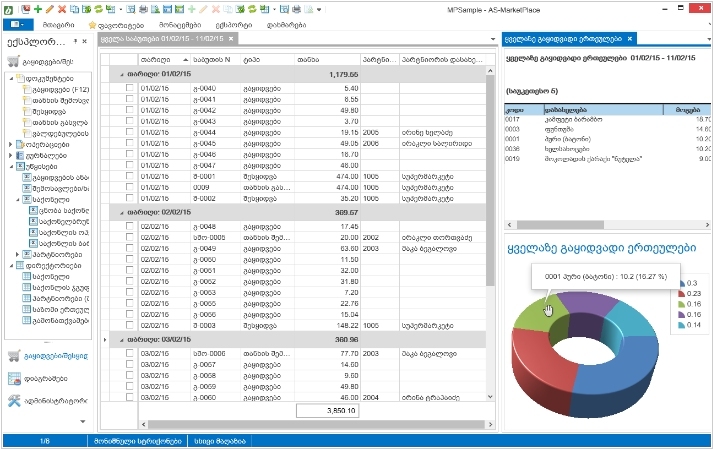Click the wrench tools icon in sidebar
Viewport: 713px width, 449px height.
(x=14, y=401)
